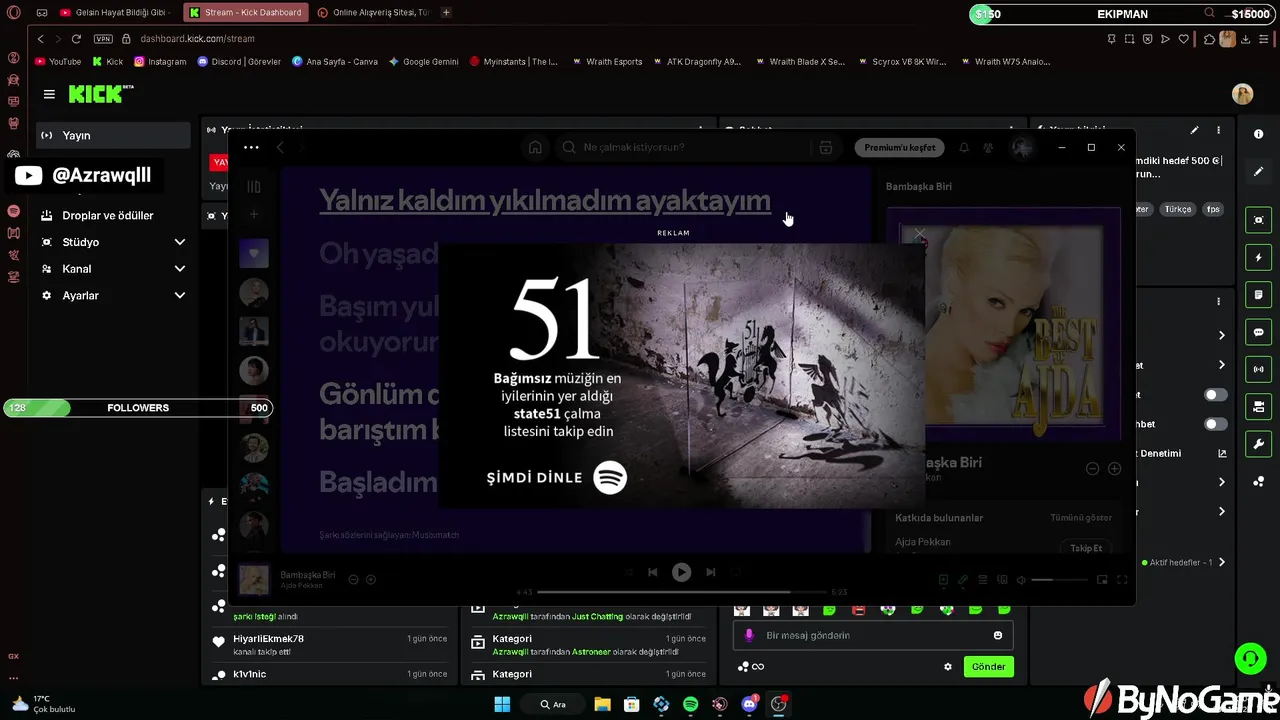
Task: Open chat bubble icon in right rail
Action: pos(1258,332)
